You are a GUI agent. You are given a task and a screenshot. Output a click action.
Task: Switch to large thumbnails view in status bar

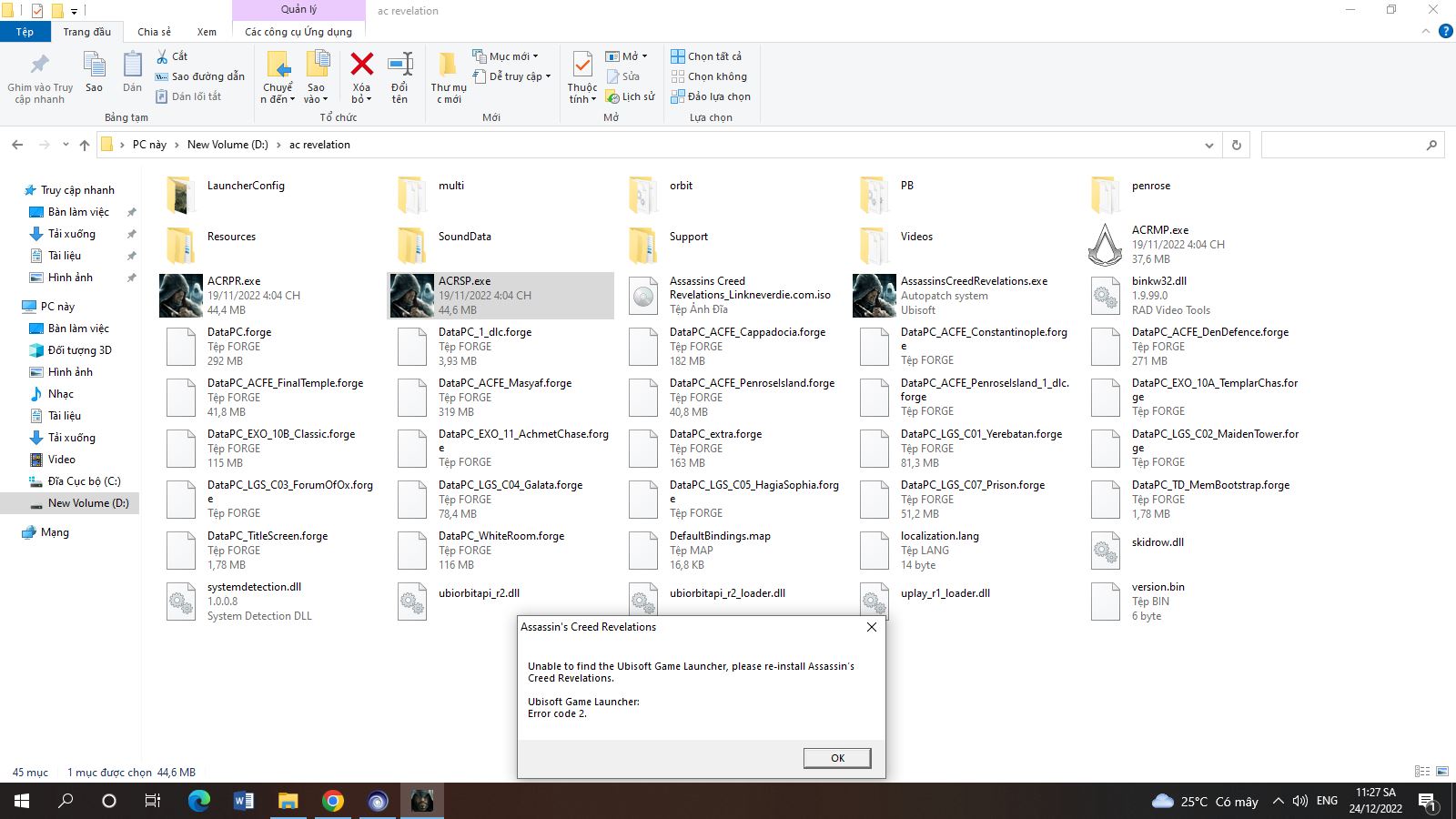point(1441,772)
